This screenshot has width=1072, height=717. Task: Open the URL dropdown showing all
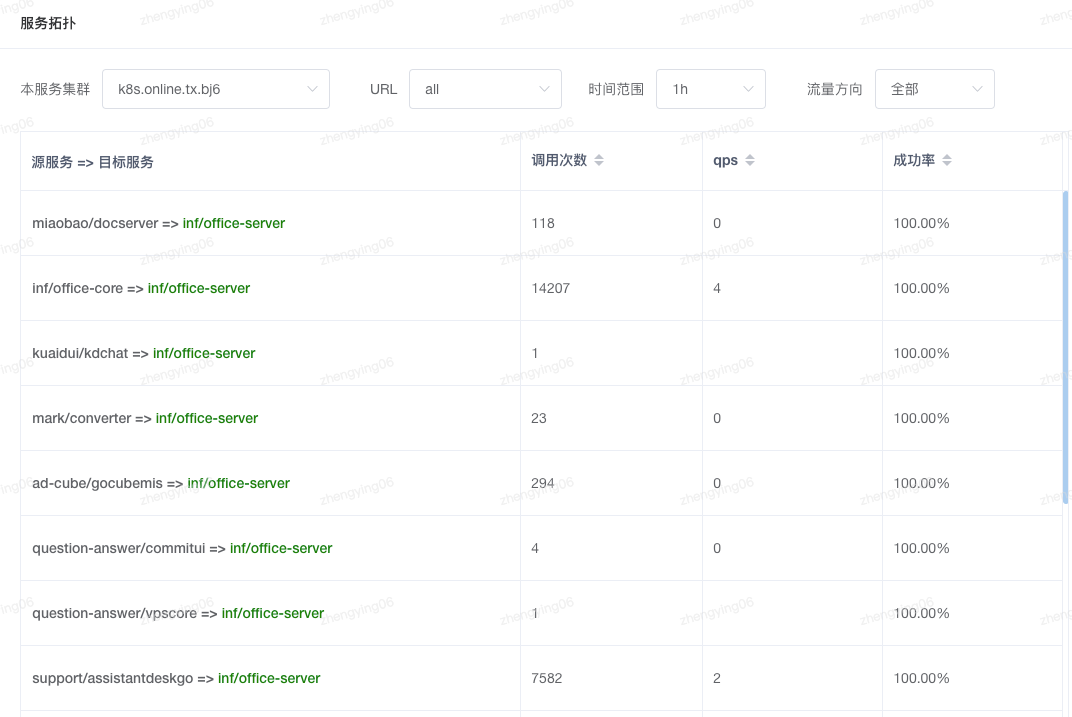[485, 89]
